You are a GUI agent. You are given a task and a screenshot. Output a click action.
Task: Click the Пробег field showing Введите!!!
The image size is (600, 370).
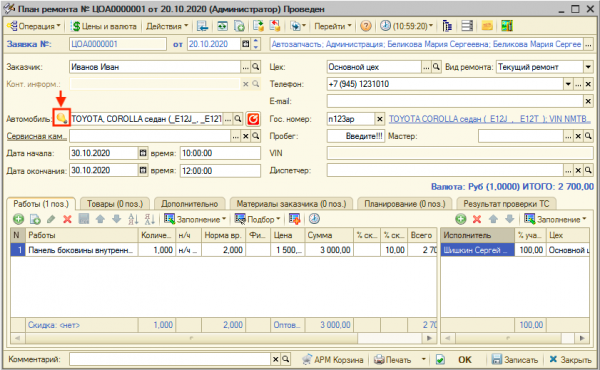click(355, 136)
